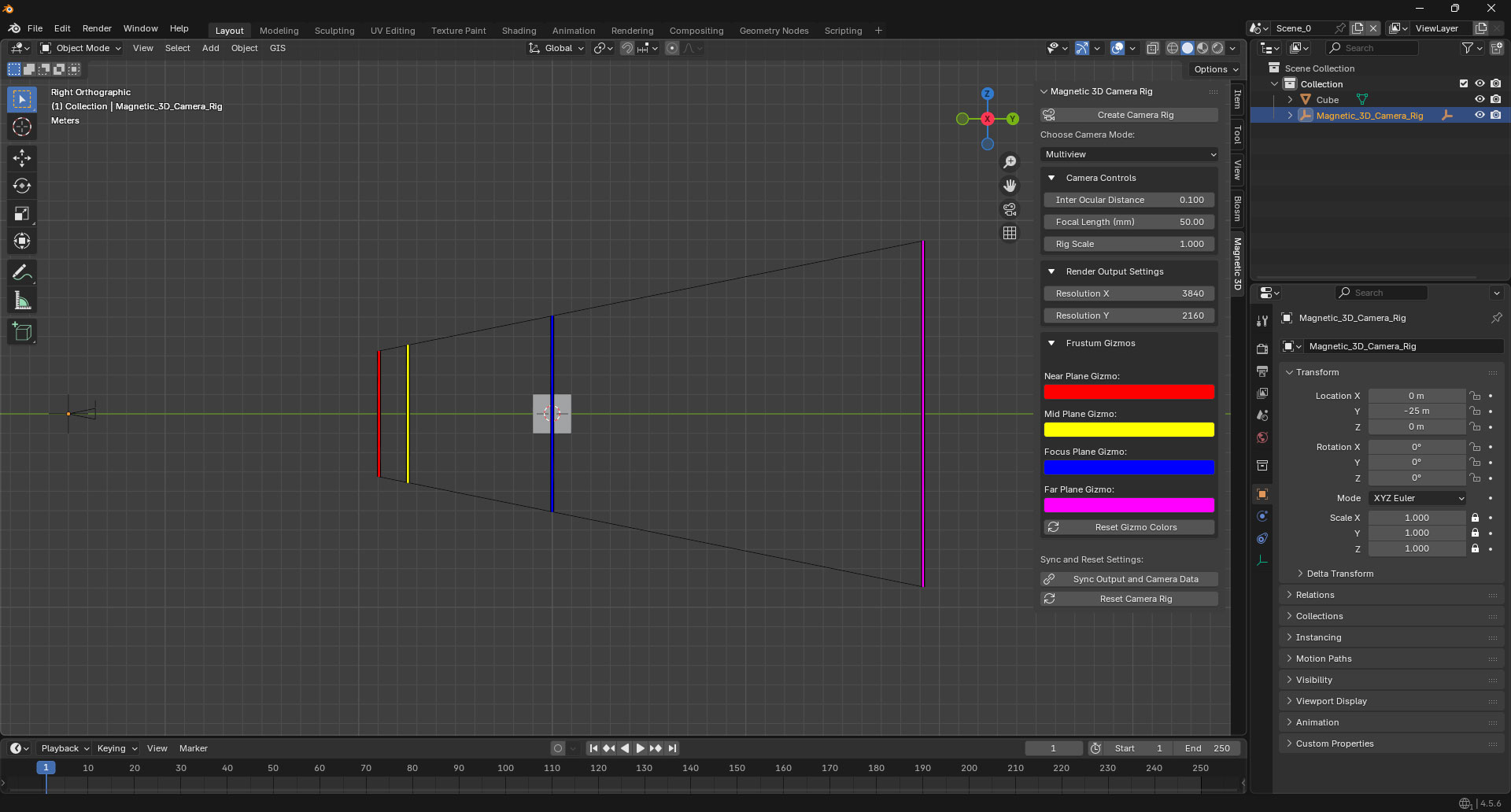Select the Transform tool
The height and width of the screenshot is (812, 1511).
tap(22, 241)
